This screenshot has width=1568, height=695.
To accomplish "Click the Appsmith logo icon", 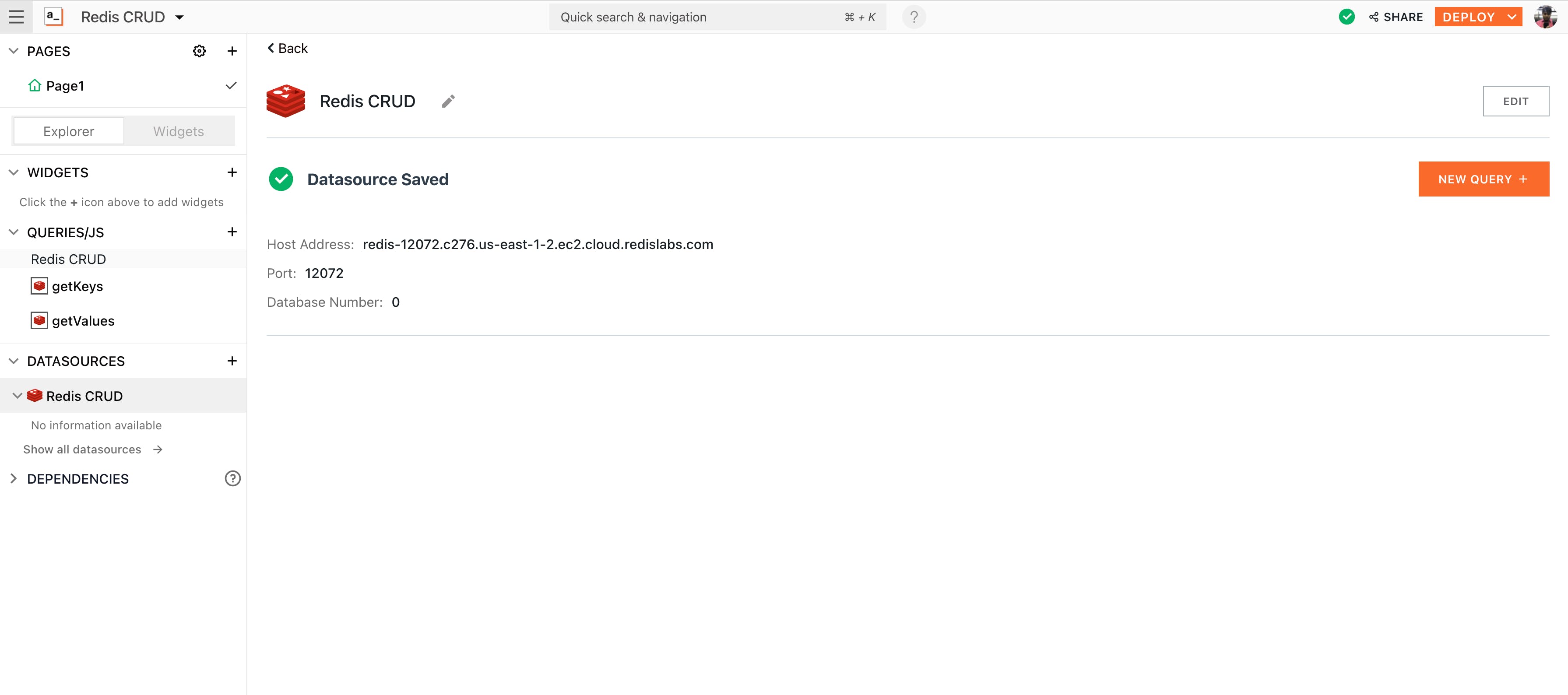I will click(53, 17).
